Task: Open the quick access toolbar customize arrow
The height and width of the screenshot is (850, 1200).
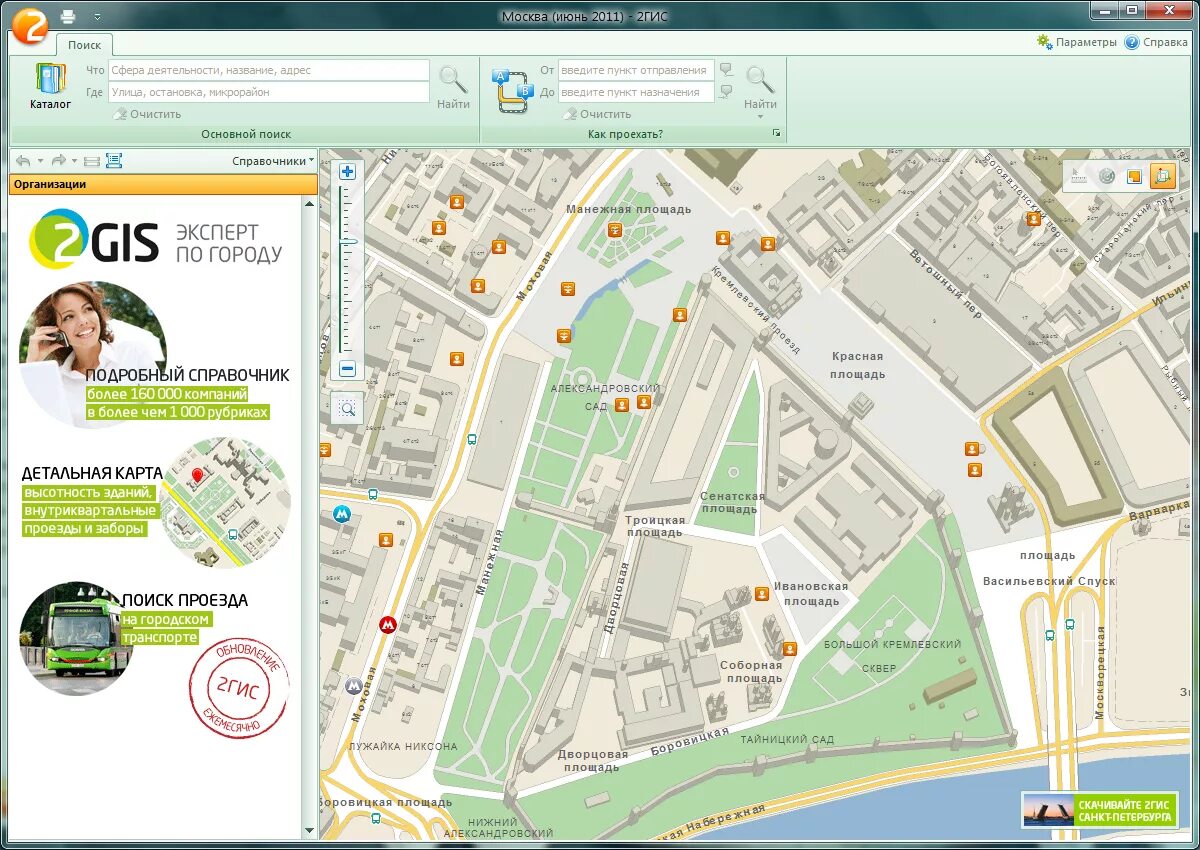Action: tap(97, 17)
